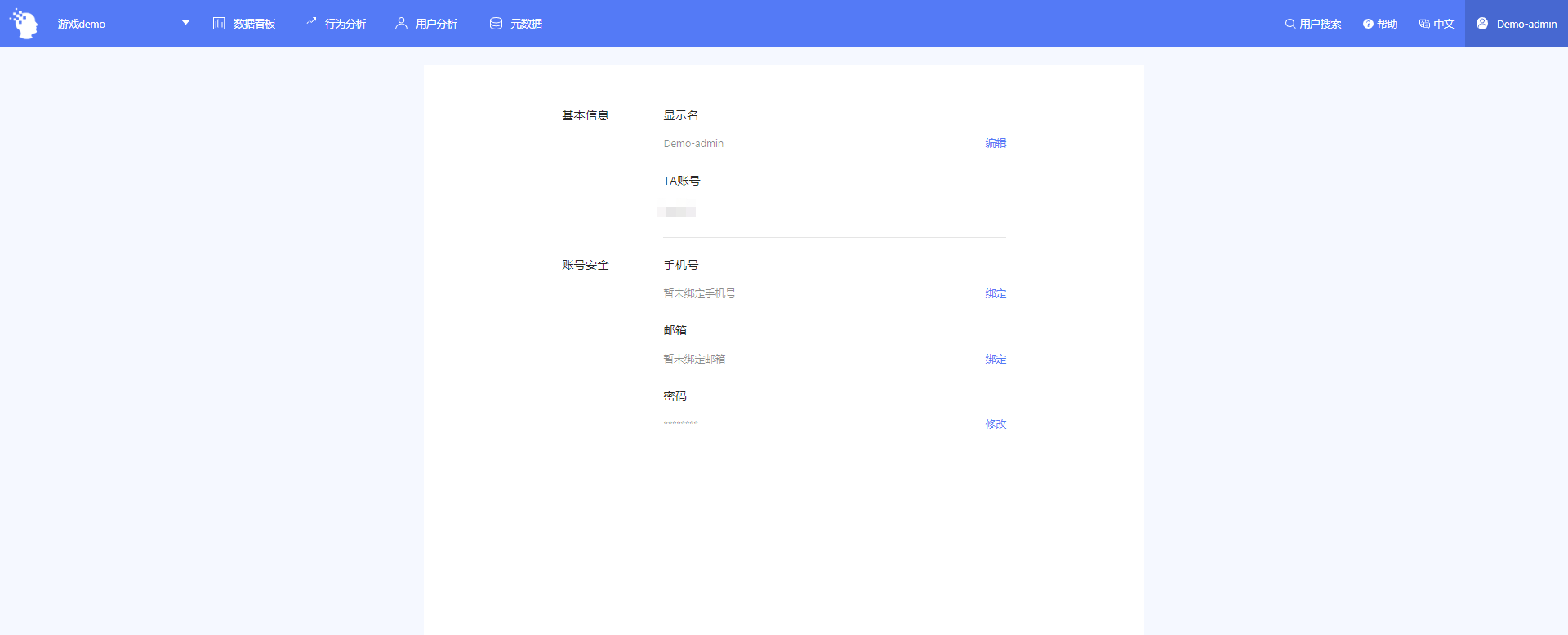Click the 暂未绑定邮箱 text
Image resolution: width=1568 pixels, height=635 pixels.
click(x=694, y=359)
